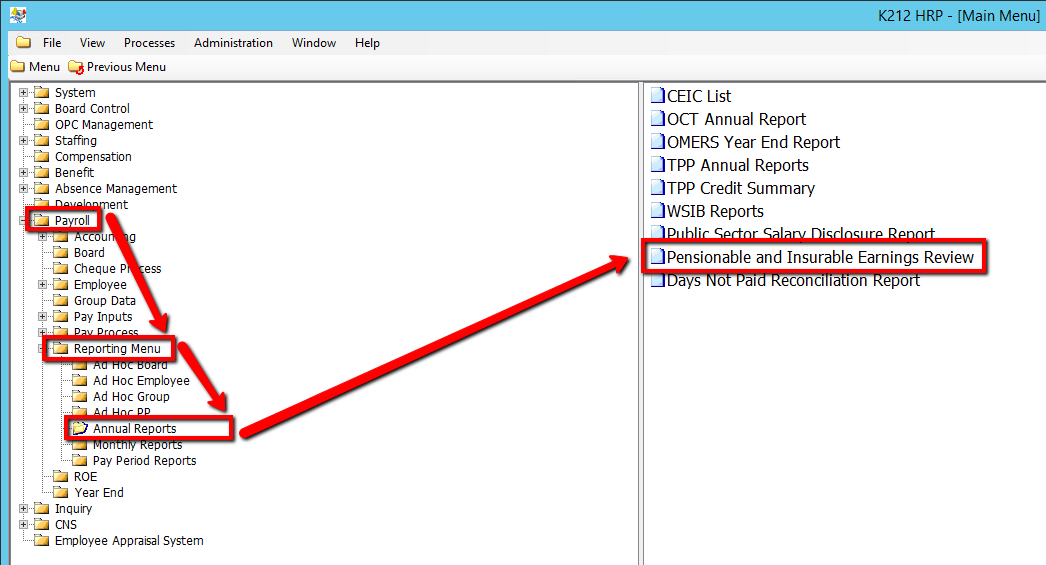Click the OPC Management folder icon

[x=42, y=125]
